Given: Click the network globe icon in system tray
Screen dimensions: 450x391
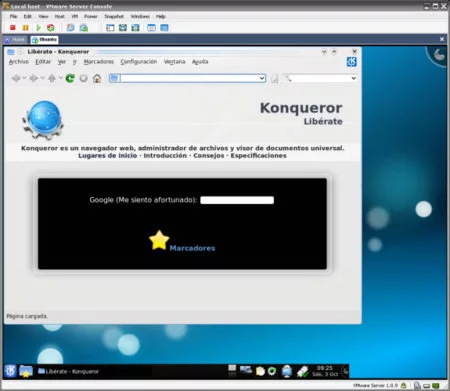Looking at the screenshot, I should tap(287, 371).
